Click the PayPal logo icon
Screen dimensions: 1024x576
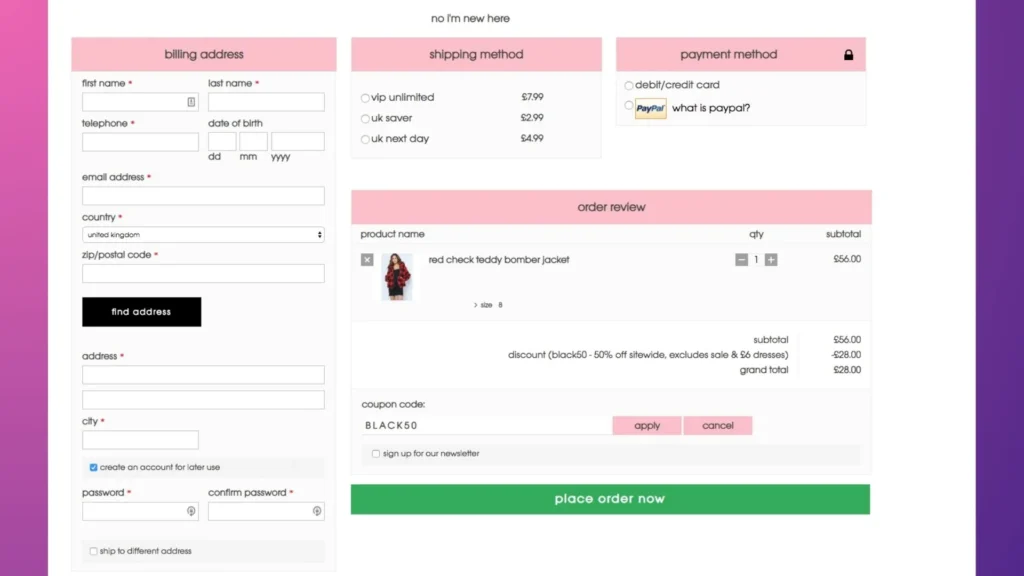tap(648, 108)
